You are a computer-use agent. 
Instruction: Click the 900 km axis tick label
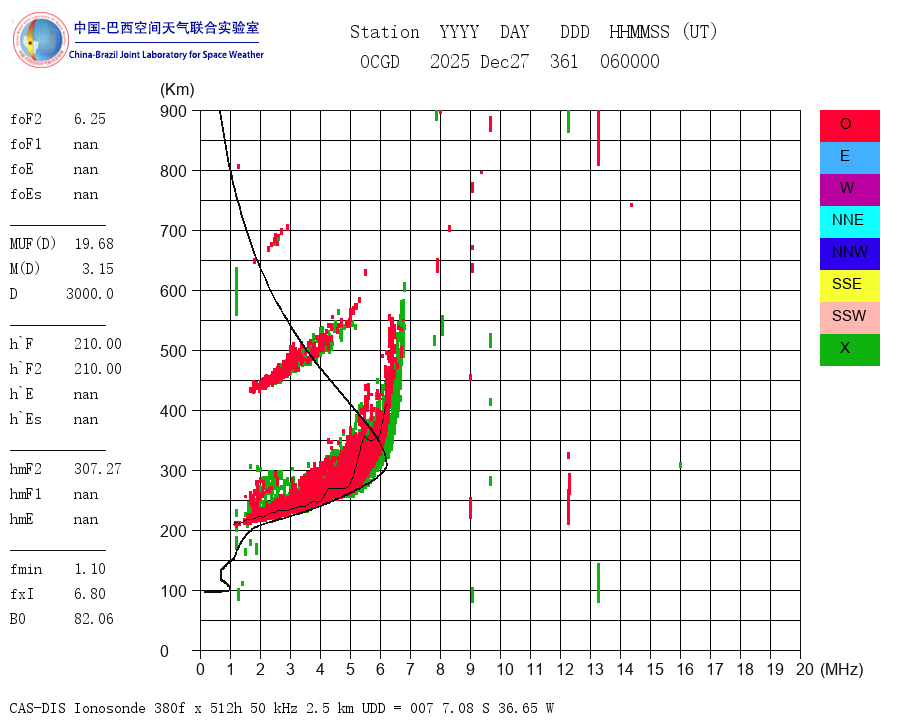tap(173, 111)
